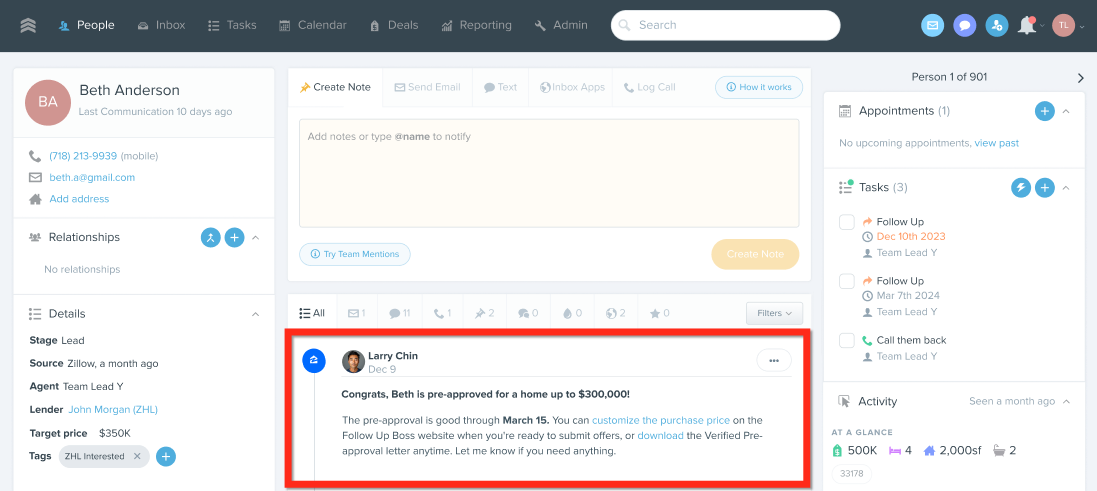Screen dimensions: 1097x491
Task: Add a new tag with plus icon
Action: point(166,456)
